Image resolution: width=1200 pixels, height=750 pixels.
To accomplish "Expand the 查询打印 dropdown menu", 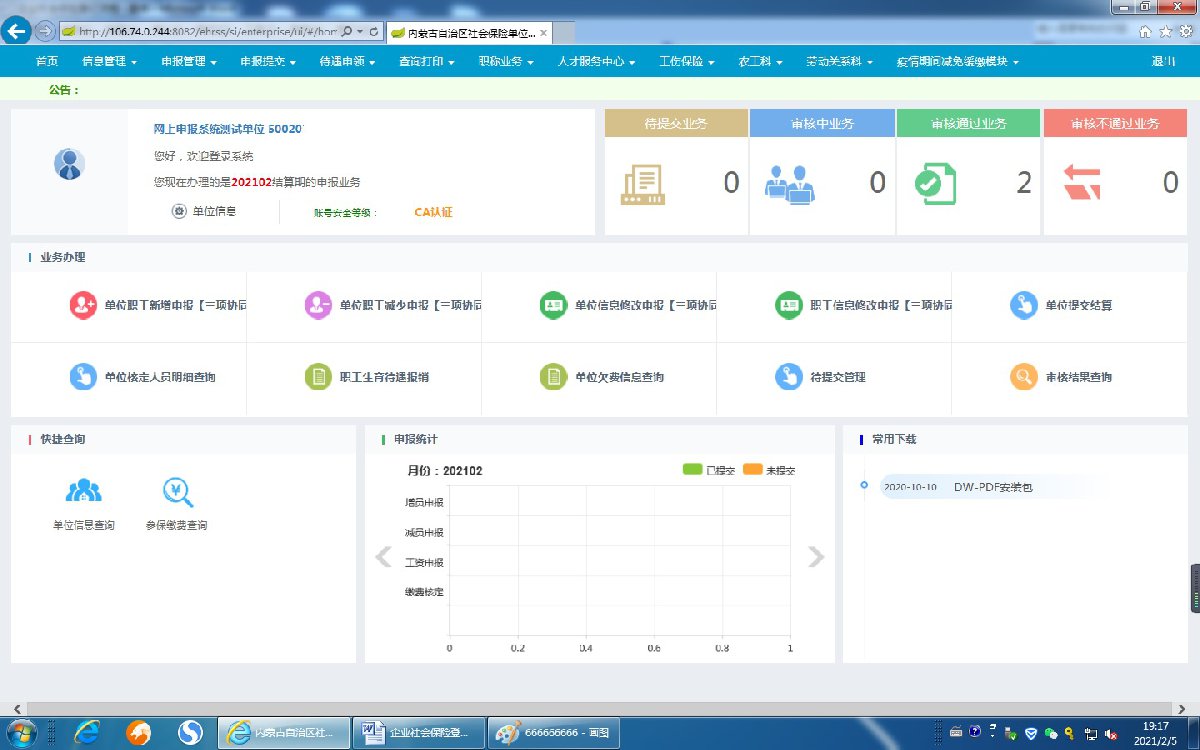I will (x=426, y=62).
